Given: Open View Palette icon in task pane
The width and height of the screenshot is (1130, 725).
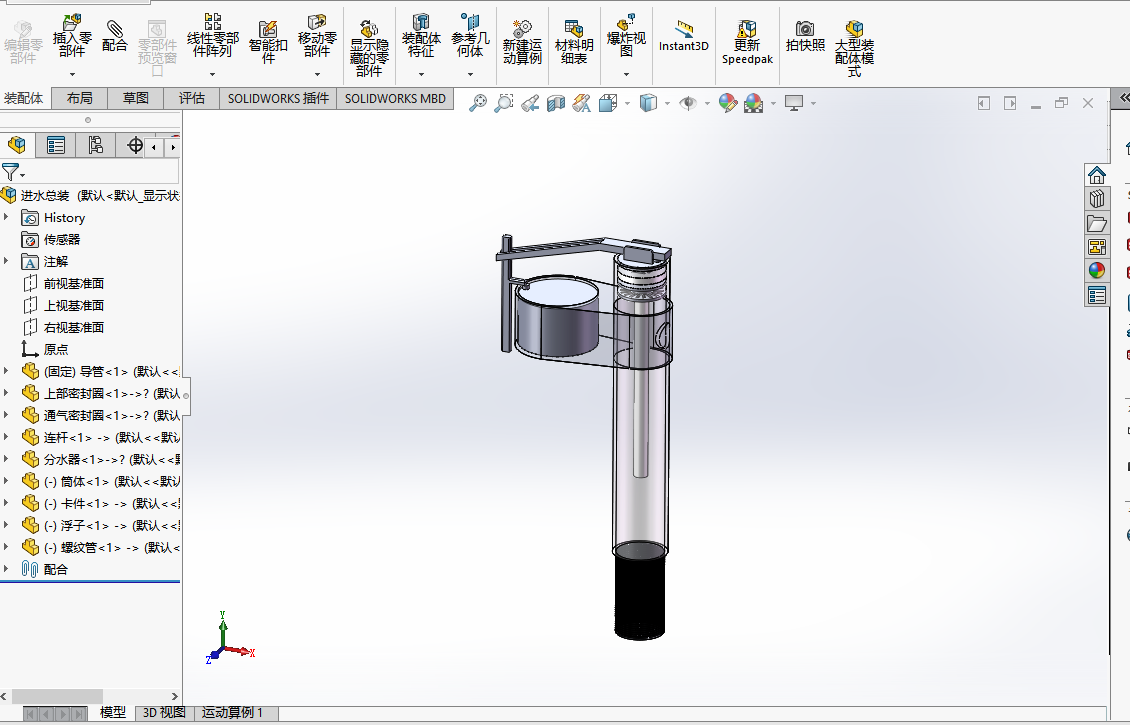Looking at the screenshot, I should (x=1097, y=247).
